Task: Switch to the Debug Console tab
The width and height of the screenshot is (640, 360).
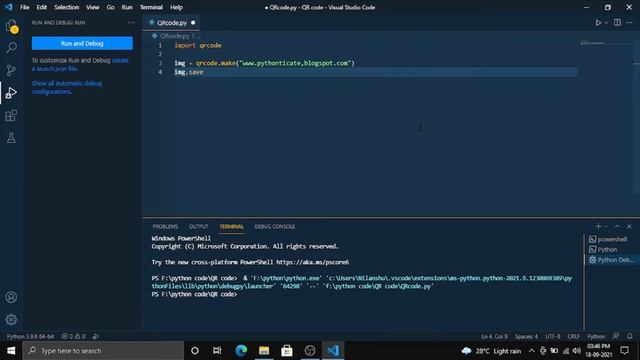Action: click(275, 226)
